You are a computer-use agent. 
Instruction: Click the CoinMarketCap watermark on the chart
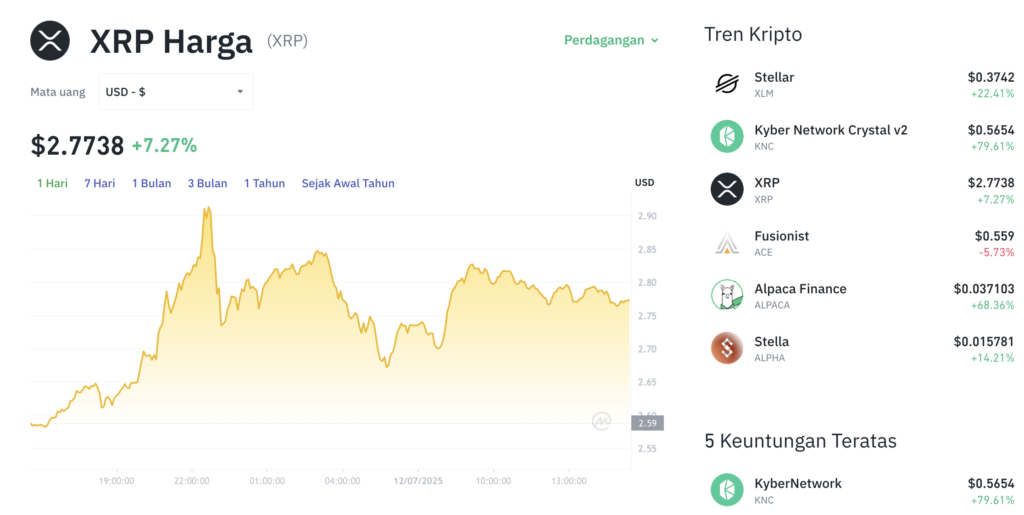[601, 421]
